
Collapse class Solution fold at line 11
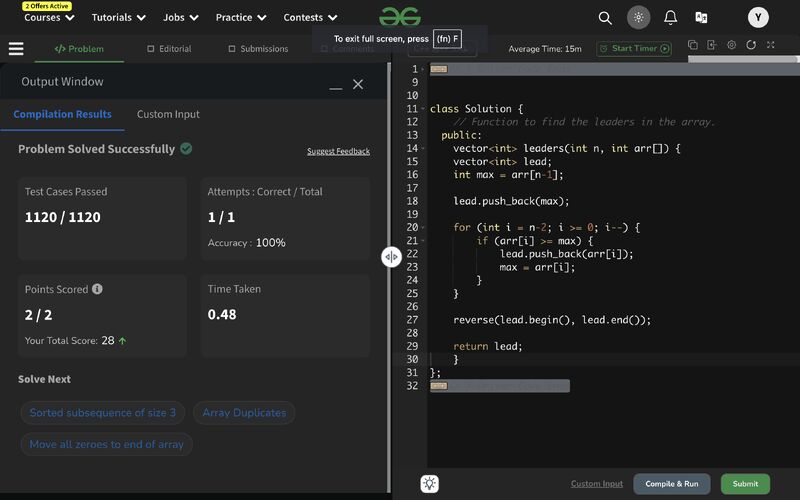pos(423,109)
